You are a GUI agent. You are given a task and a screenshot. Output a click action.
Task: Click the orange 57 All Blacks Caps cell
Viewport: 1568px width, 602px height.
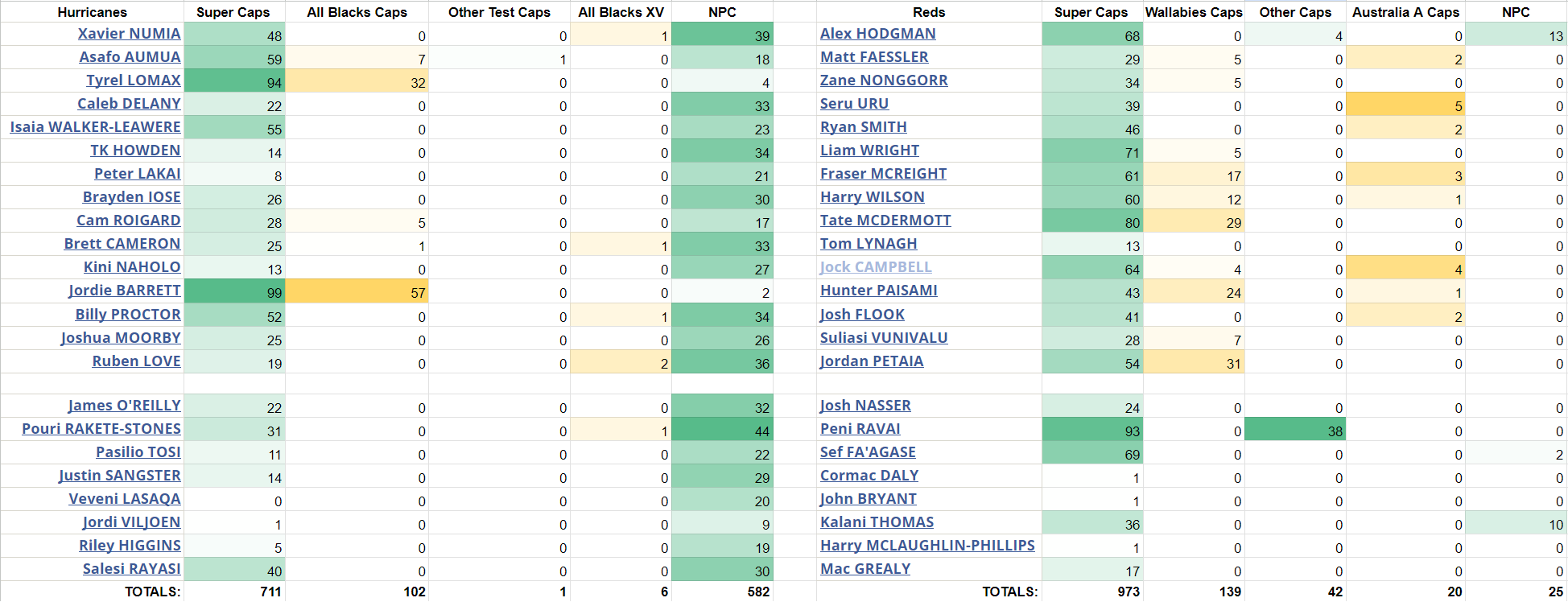click(357, 292)
